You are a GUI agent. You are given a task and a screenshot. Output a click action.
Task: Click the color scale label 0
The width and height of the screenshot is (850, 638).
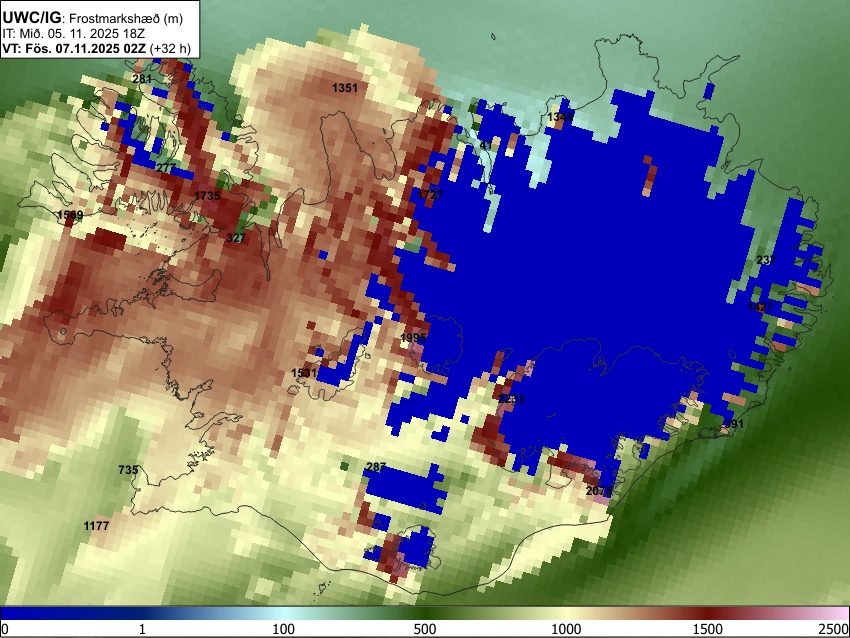click(5, 629)
